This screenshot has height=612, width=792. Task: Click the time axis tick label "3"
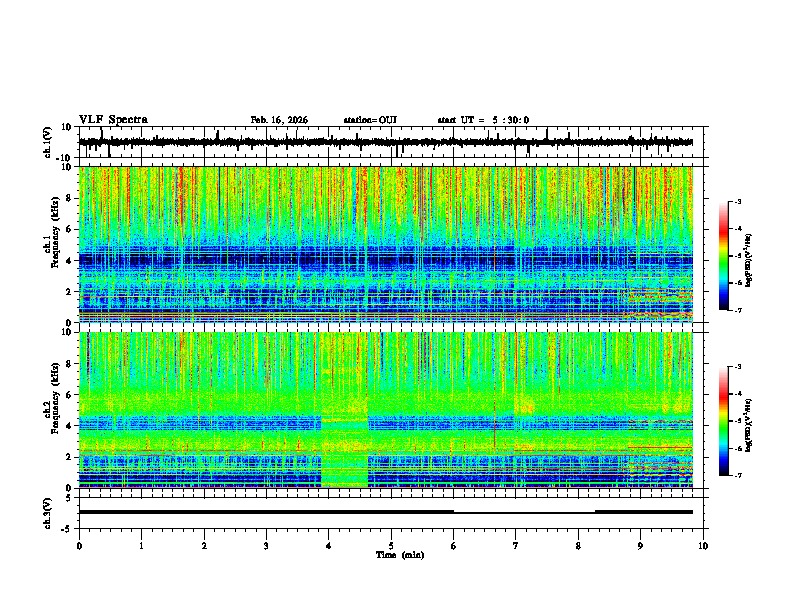(x=266, y=546)
